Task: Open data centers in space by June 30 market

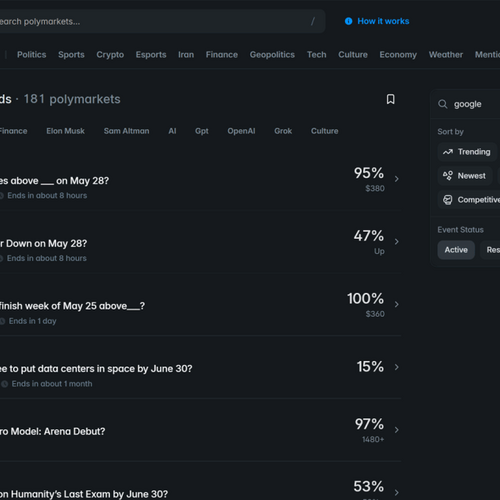Action: [x=96, y=369]
